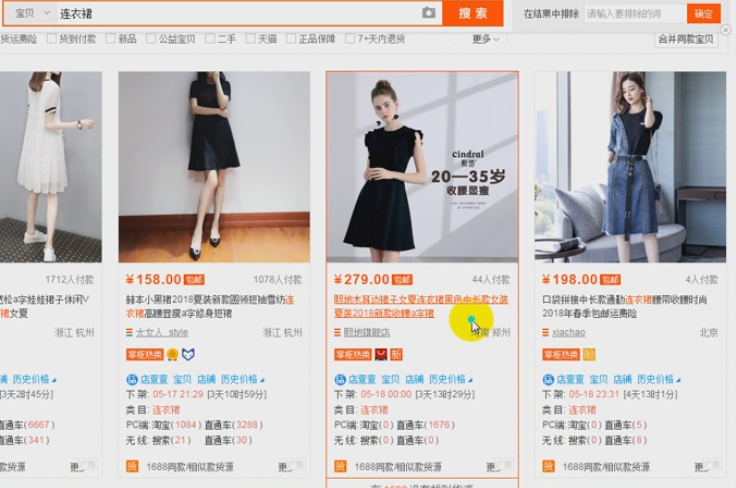Click the 确定 exclude confirm button

point(703,14)
